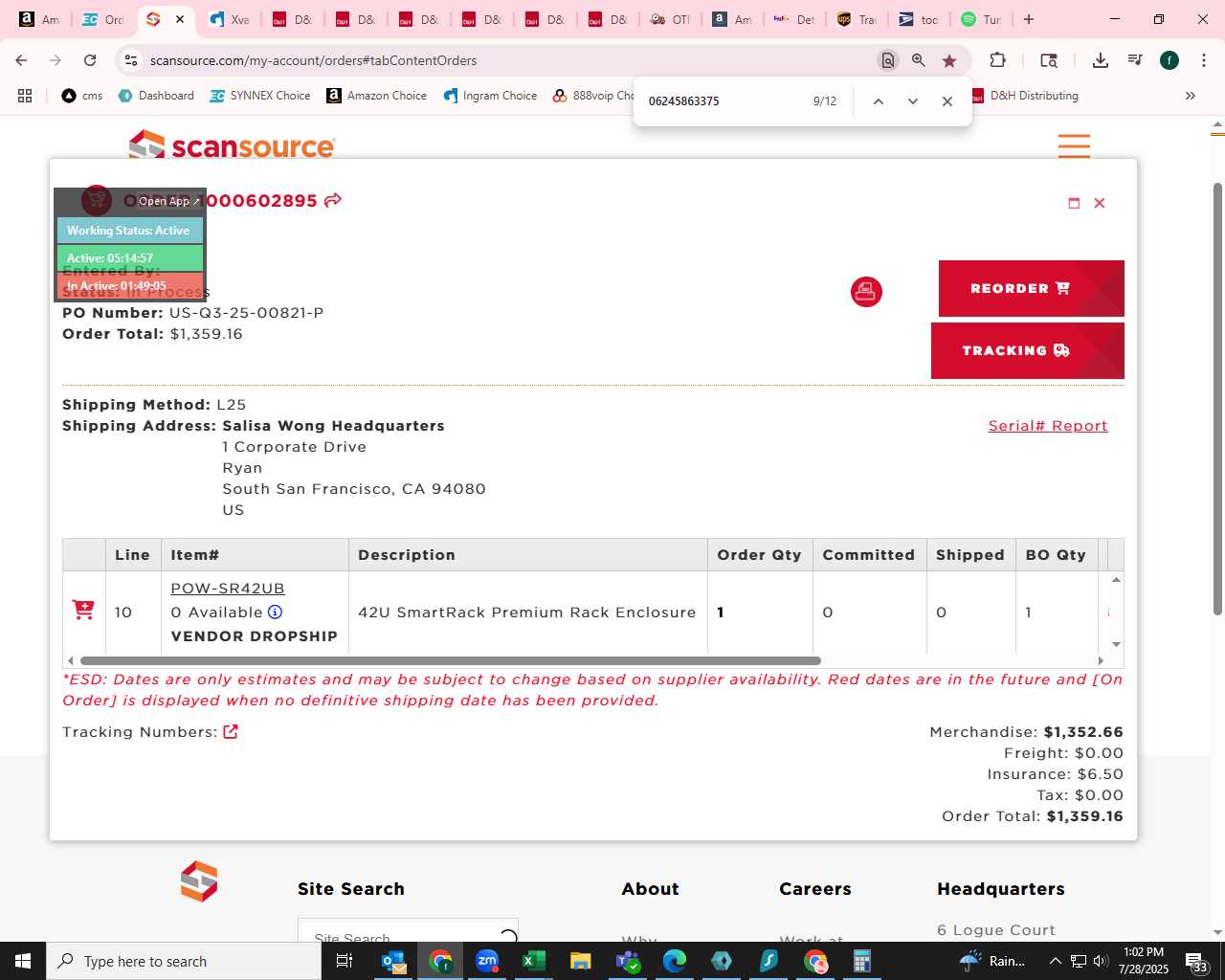Open the Ingram Choice bookmark
1225x980 pixels.
490,96
